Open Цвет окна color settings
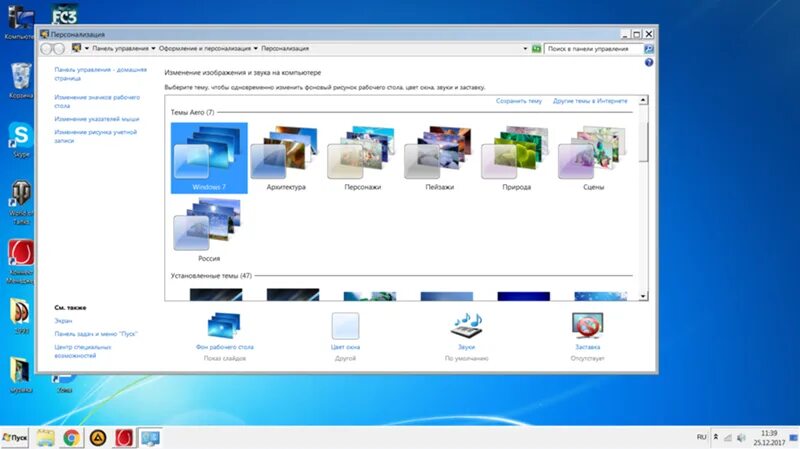This screenshot has width=800, height=449. pos(345,326)
